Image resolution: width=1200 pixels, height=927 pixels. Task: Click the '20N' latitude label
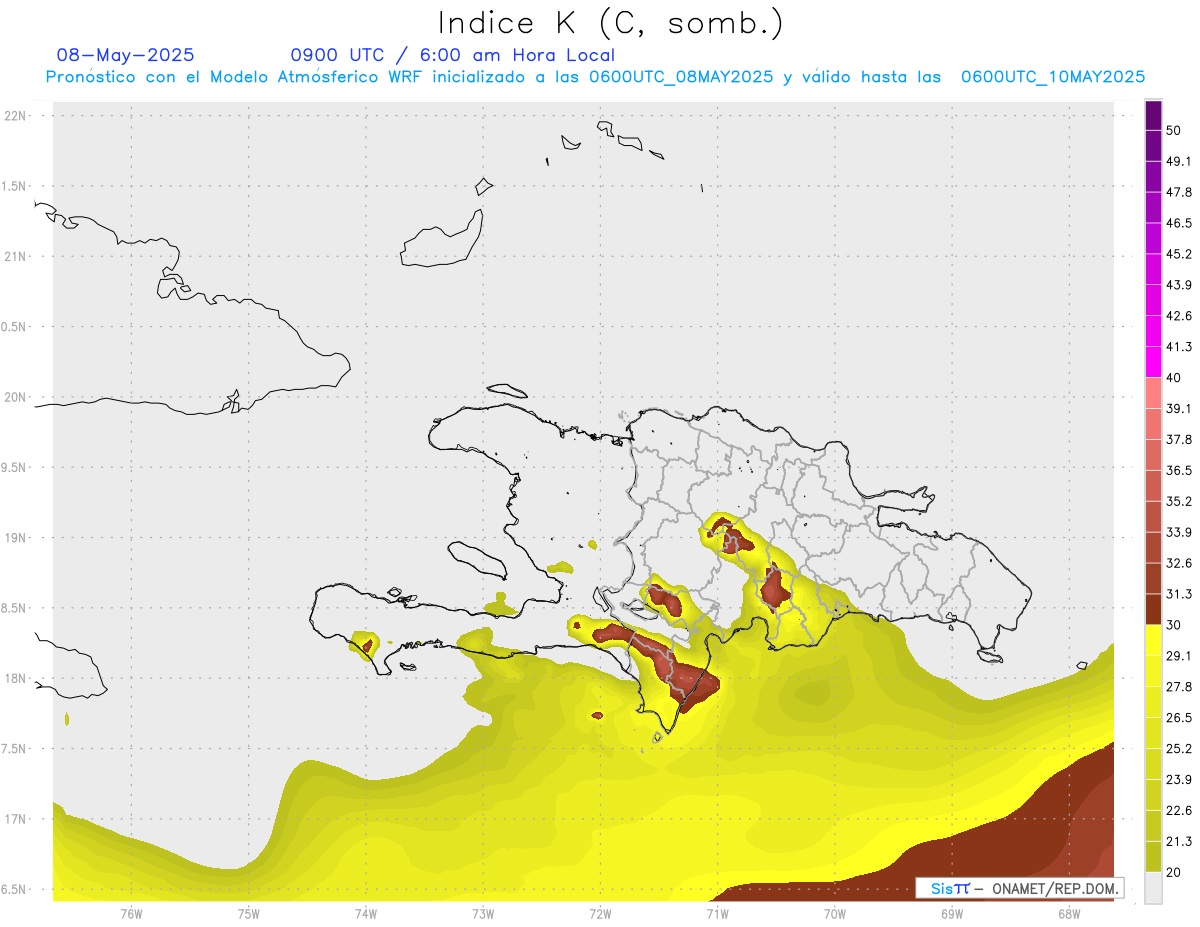[16, 397]
